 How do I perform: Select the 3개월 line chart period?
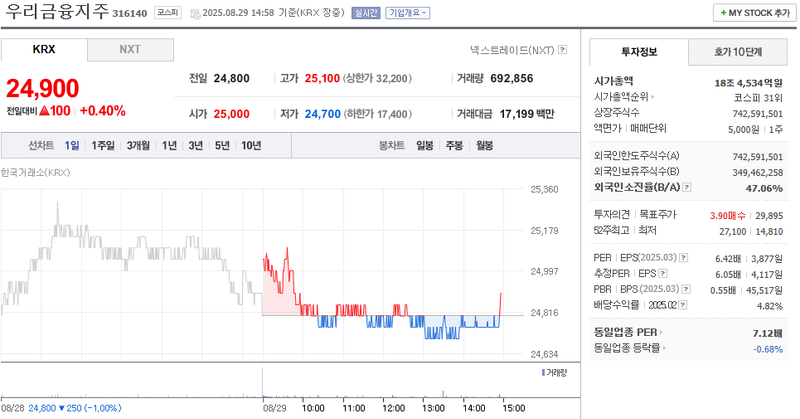pos(138,146)
